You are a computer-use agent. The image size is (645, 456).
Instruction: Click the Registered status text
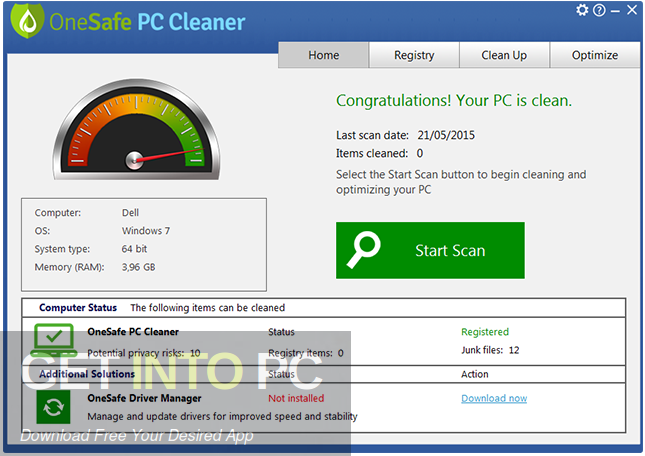[485, 332]
